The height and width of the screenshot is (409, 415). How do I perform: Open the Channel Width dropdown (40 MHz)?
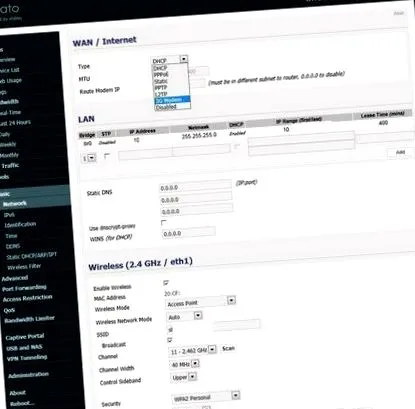point(185,364)
